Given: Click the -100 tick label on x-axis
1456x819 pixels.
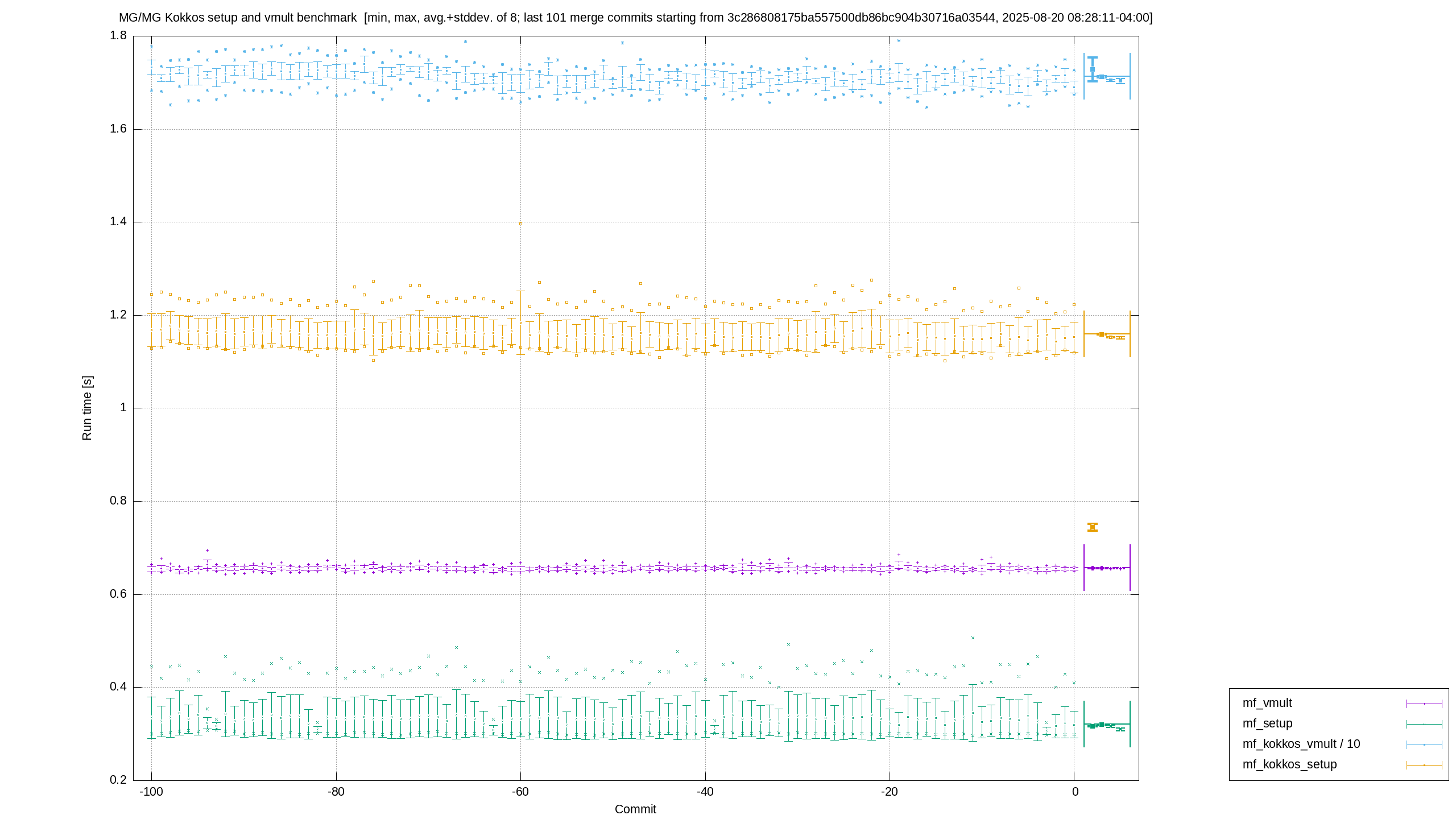Looking at the screenshot, I should click(x=151, y=792).
